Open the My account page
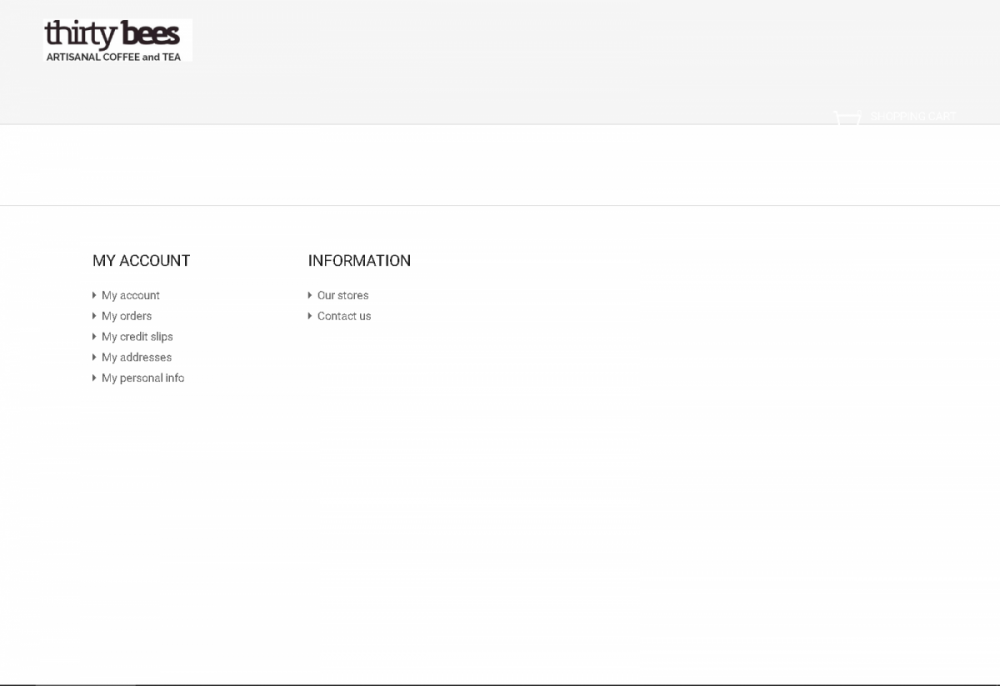The image size is (1000, 686). (x=129, y=295)
